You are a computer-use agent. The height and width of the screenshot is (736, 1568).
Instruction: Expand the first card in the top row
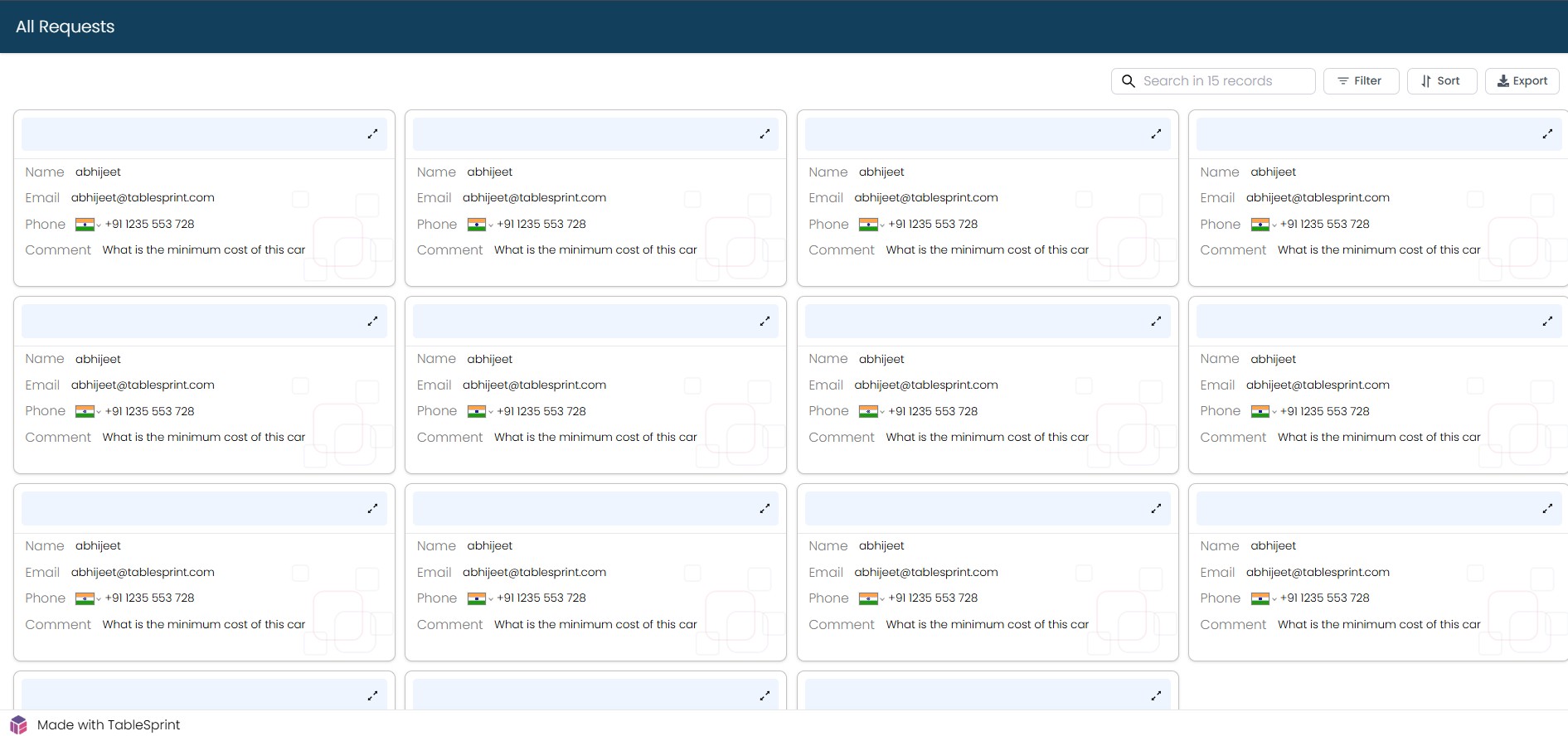coord(372,133)
